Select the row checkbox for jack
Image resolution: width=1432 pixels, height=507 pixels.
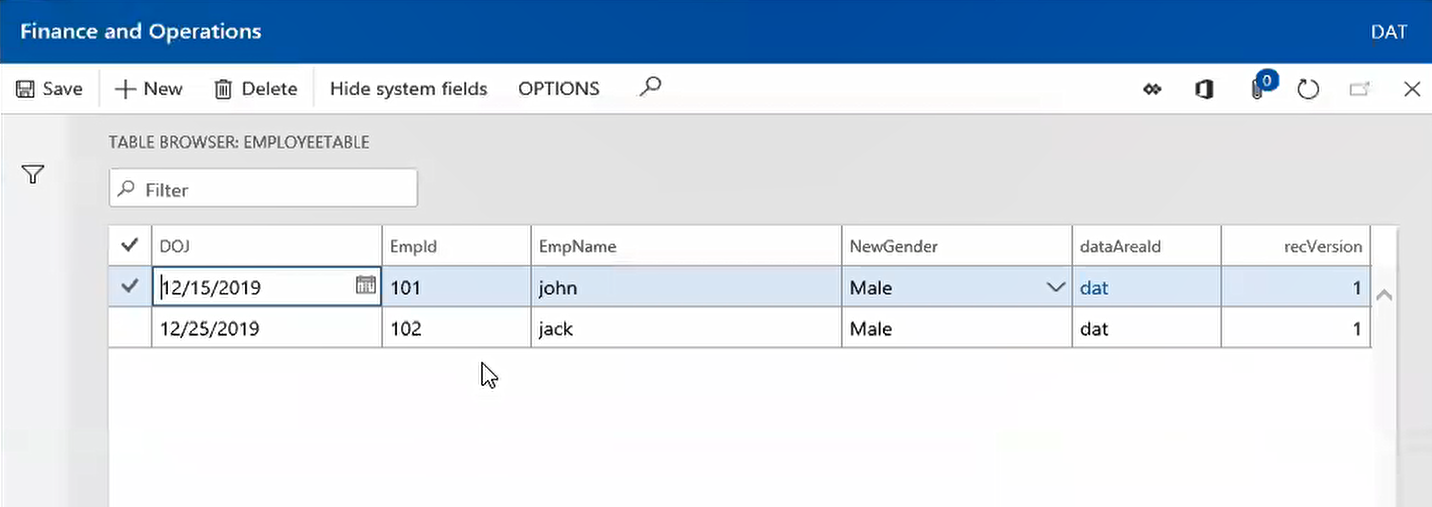(x=130, y=328)
